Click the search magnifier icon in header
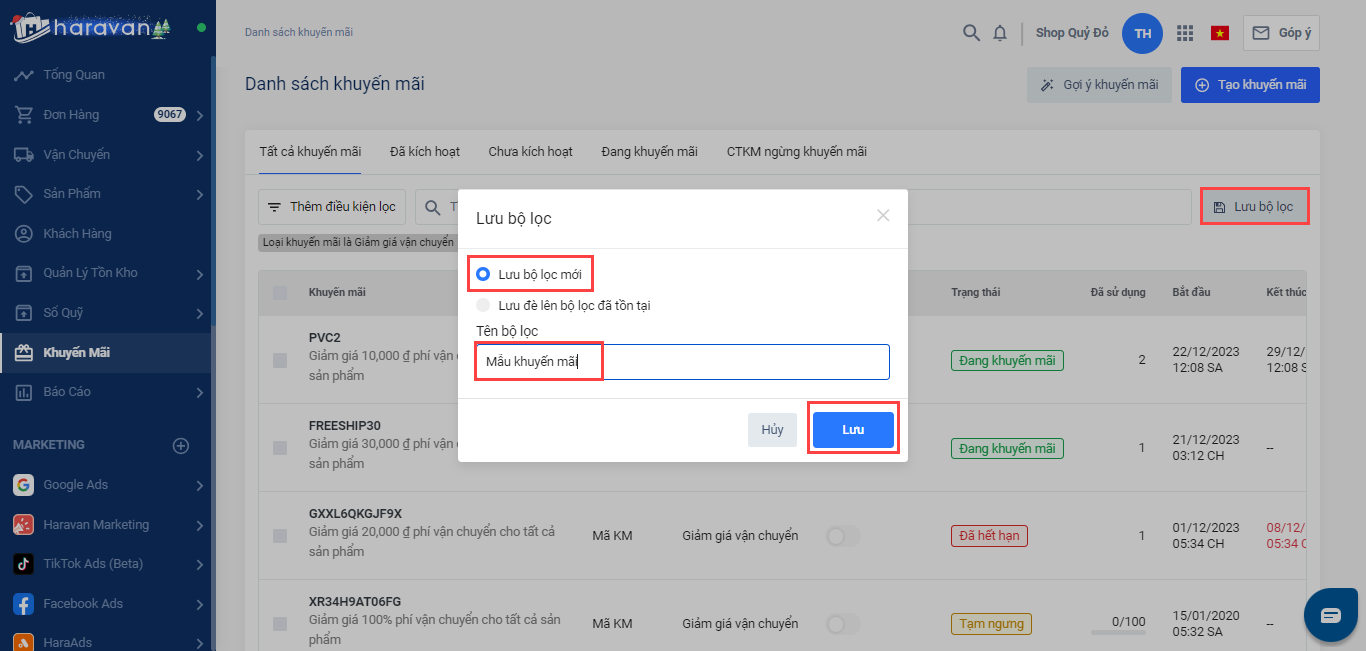Viewport: 1366px width, 651px height. (971, 33)
